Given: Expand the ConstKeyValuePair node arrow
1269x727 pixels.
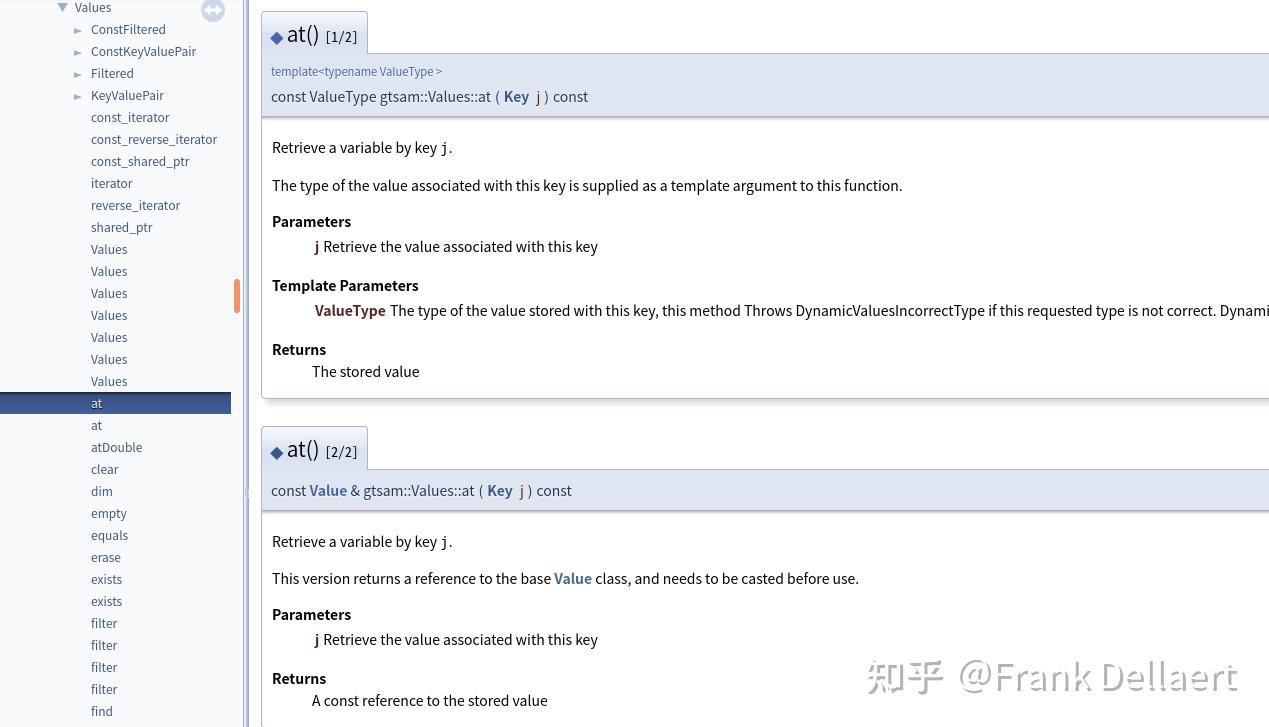Looking at the screenshot, I should point(78,52).
